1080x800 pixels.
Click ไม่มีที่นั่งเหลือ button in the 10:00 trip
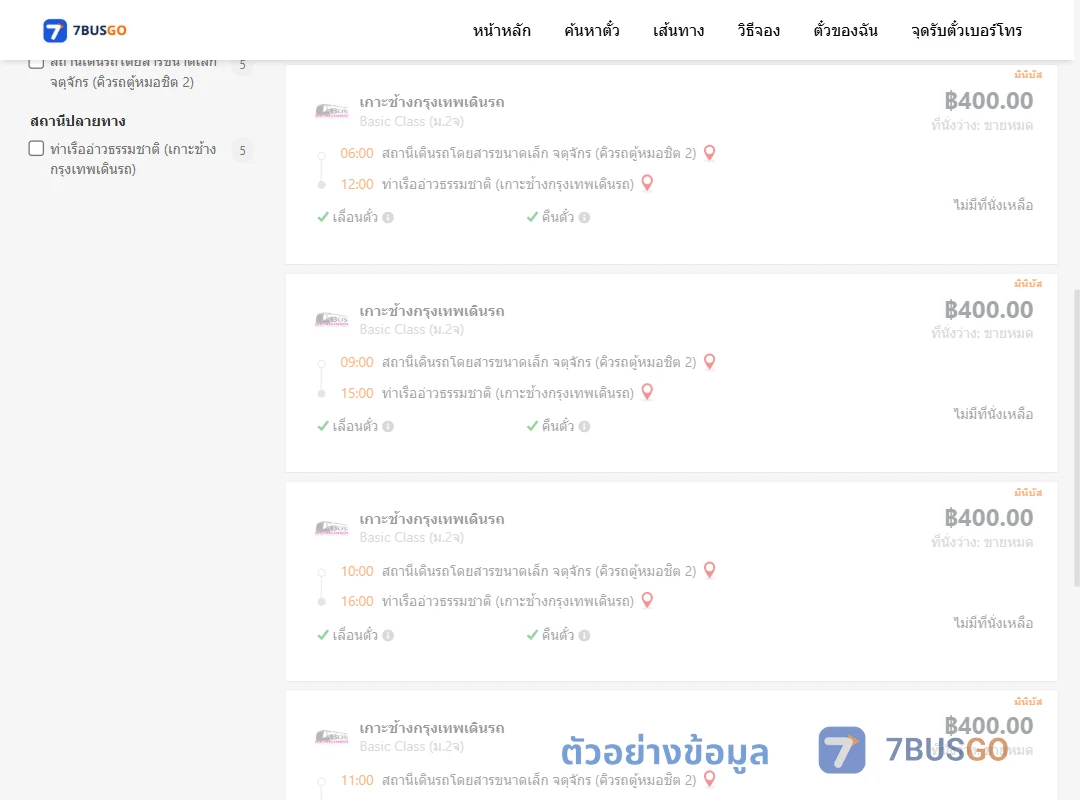[x=993, y=622]
